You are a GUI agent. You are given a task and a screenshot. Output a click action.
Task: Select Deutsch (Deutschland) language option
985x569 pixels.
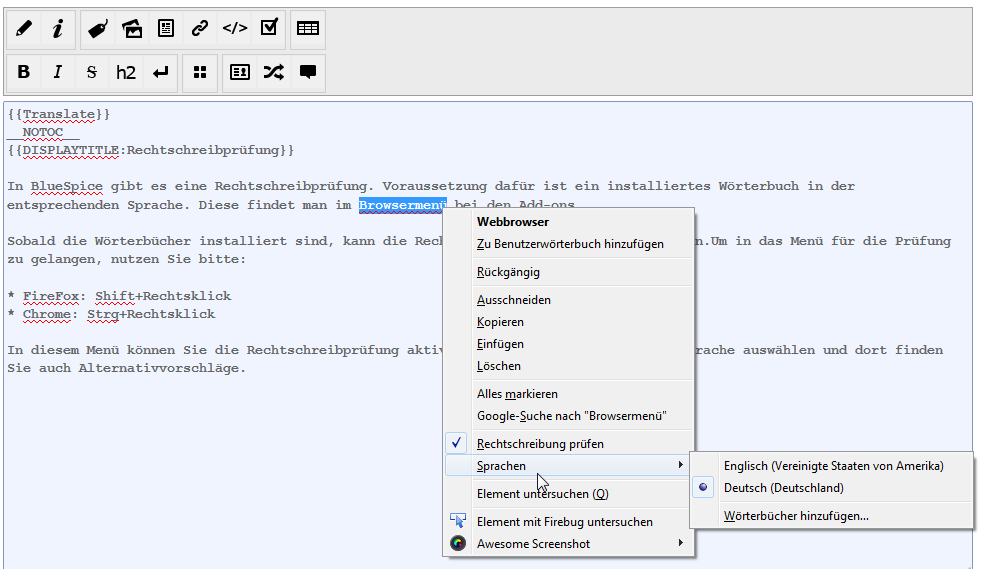click(x=783, y=488)
